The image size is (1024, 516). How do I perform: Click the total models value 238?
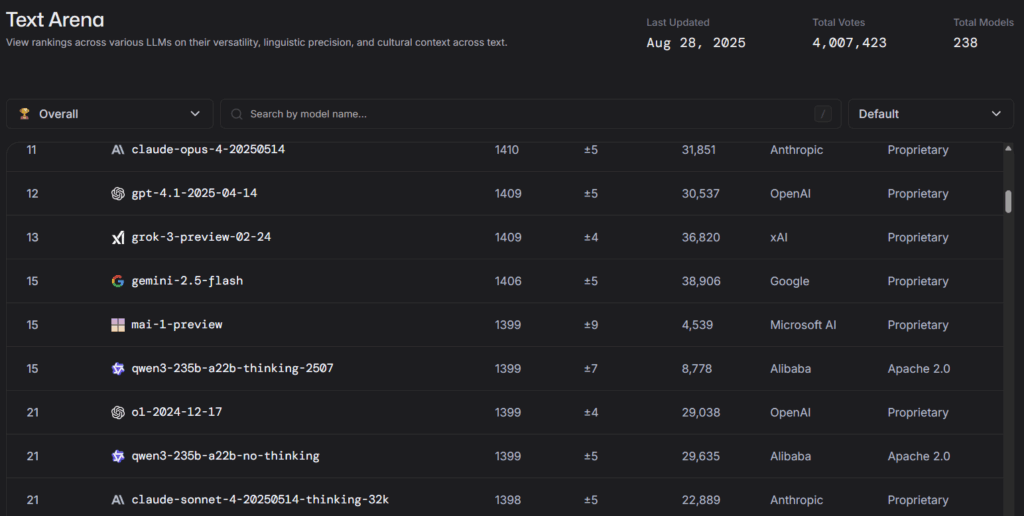point(965,43)
